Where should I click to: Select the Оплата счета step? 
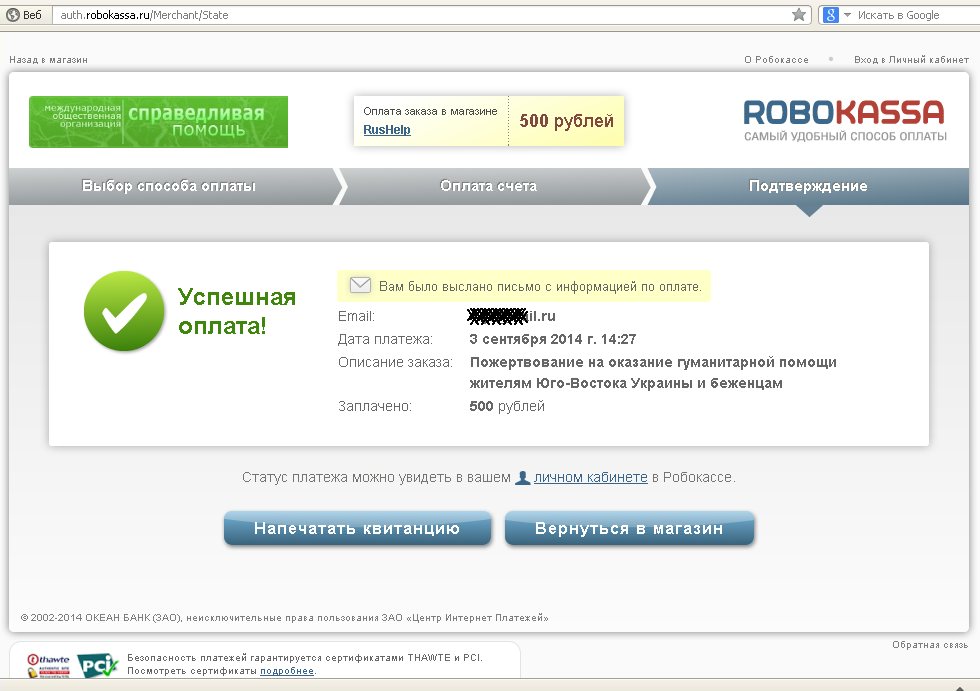tap(489, 186)
